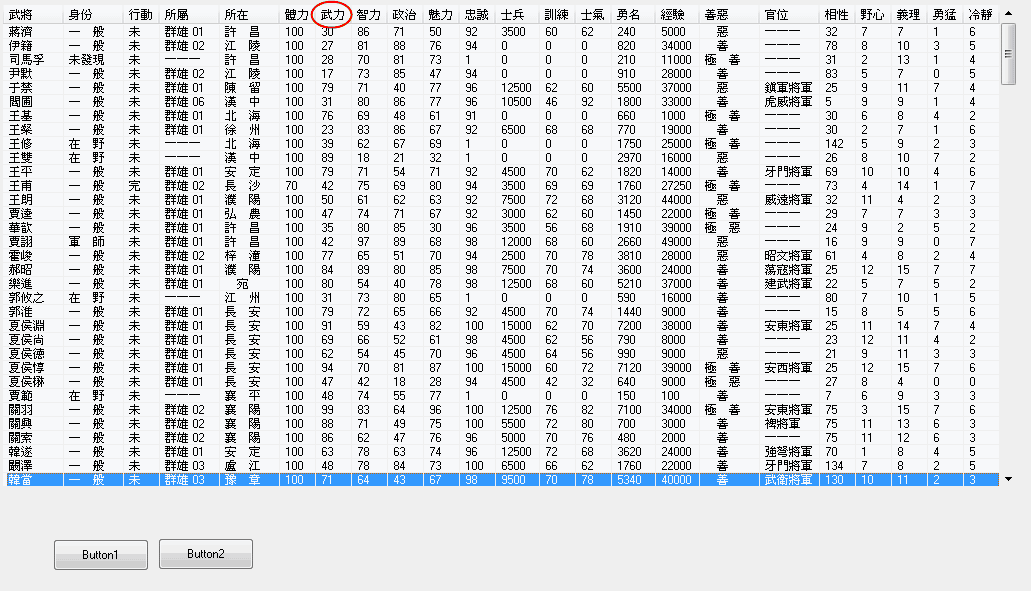Click the 官位 column header
This screenshot has width=1031, height=591.
click(776, 15)
